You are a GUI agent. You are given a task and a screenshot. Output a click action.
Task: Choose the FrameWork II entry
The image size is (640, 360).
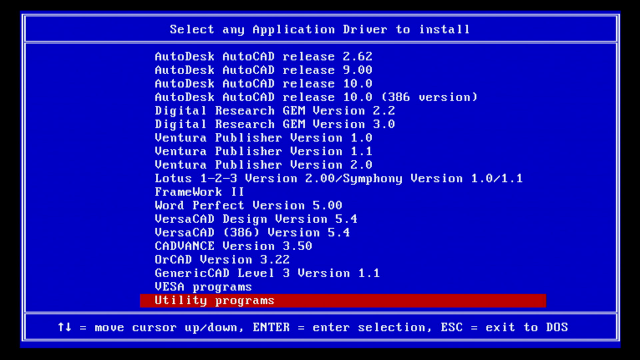199,192
